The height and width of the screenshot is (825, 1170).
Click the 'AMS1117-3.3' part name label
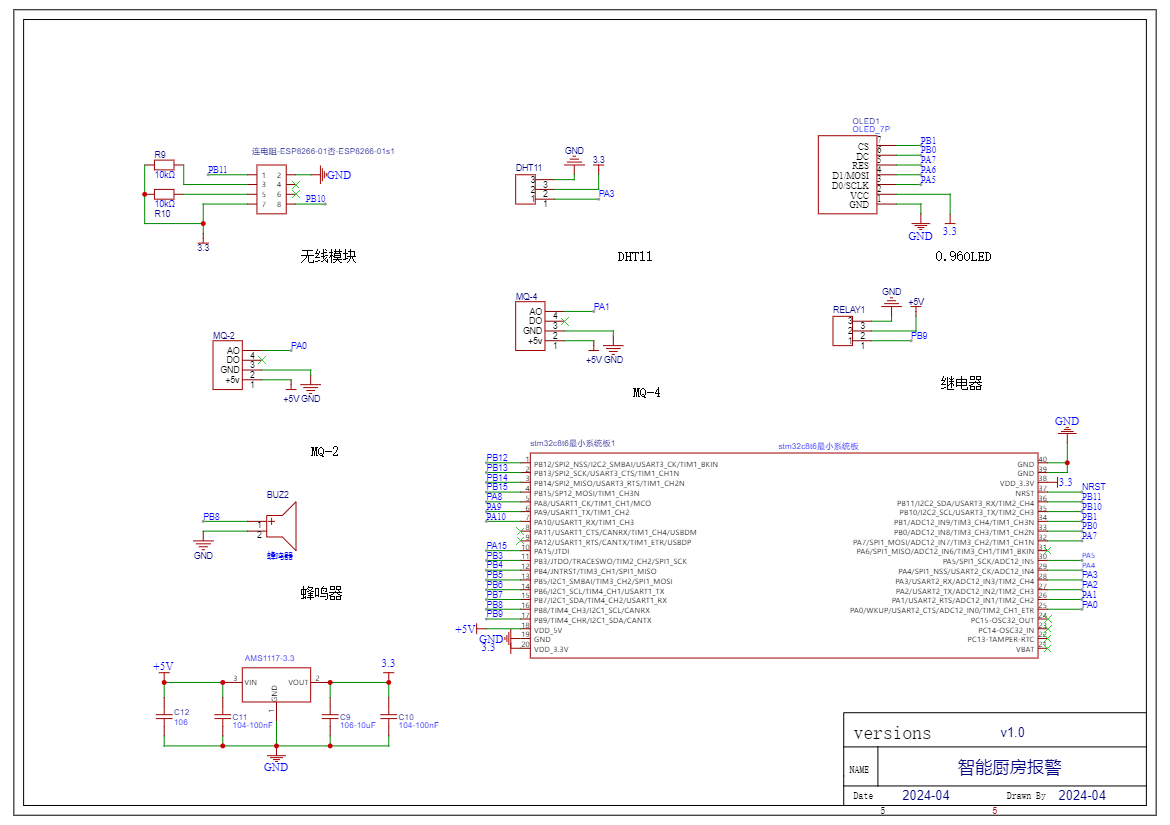[x=269, y=659]
